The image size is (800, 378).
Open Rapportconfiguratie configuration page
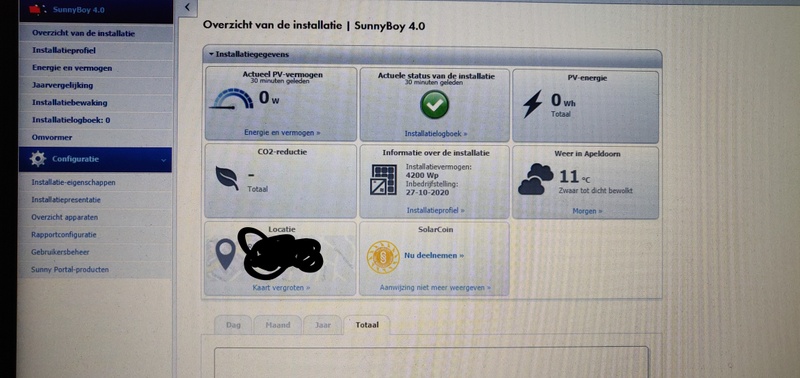[95, 235]
